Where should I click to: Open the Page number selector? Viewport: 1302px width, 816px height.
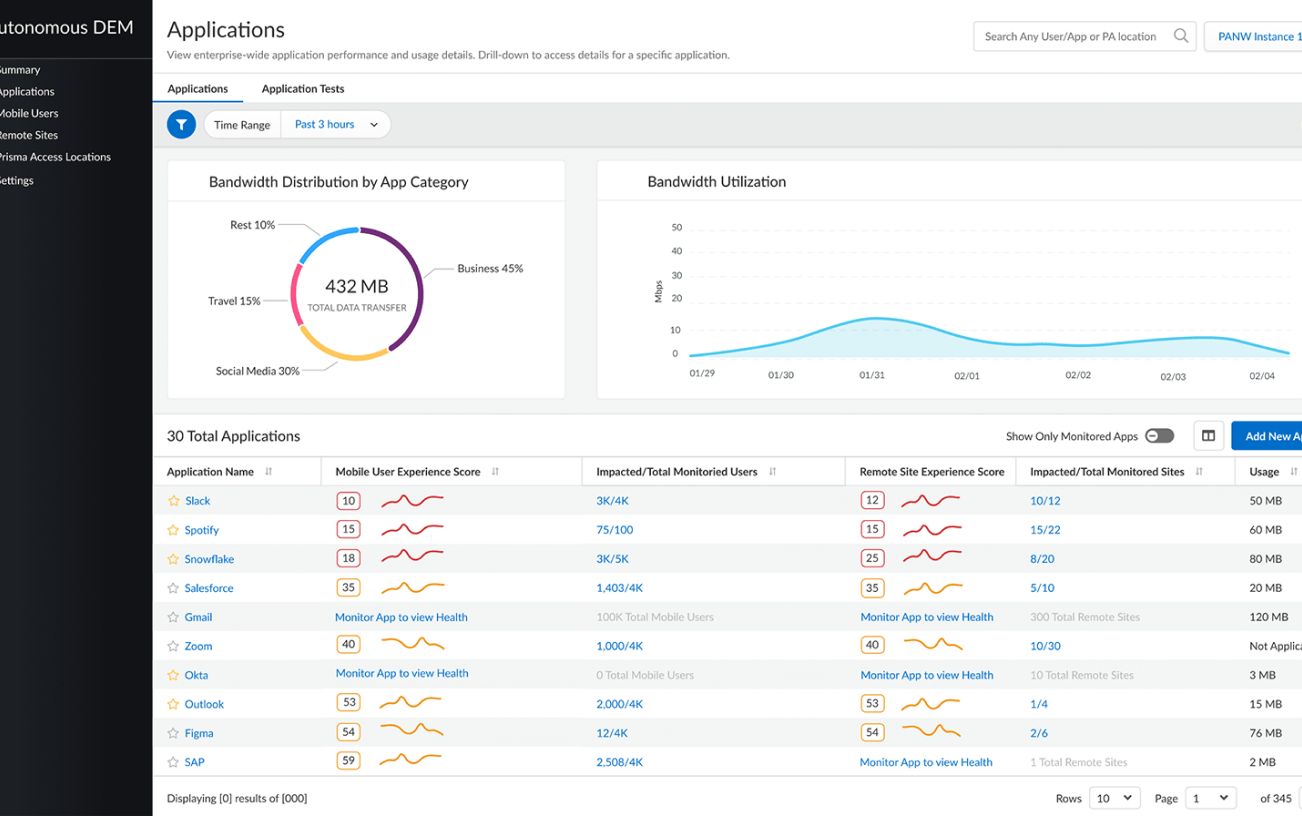[x=1210, y=797]
